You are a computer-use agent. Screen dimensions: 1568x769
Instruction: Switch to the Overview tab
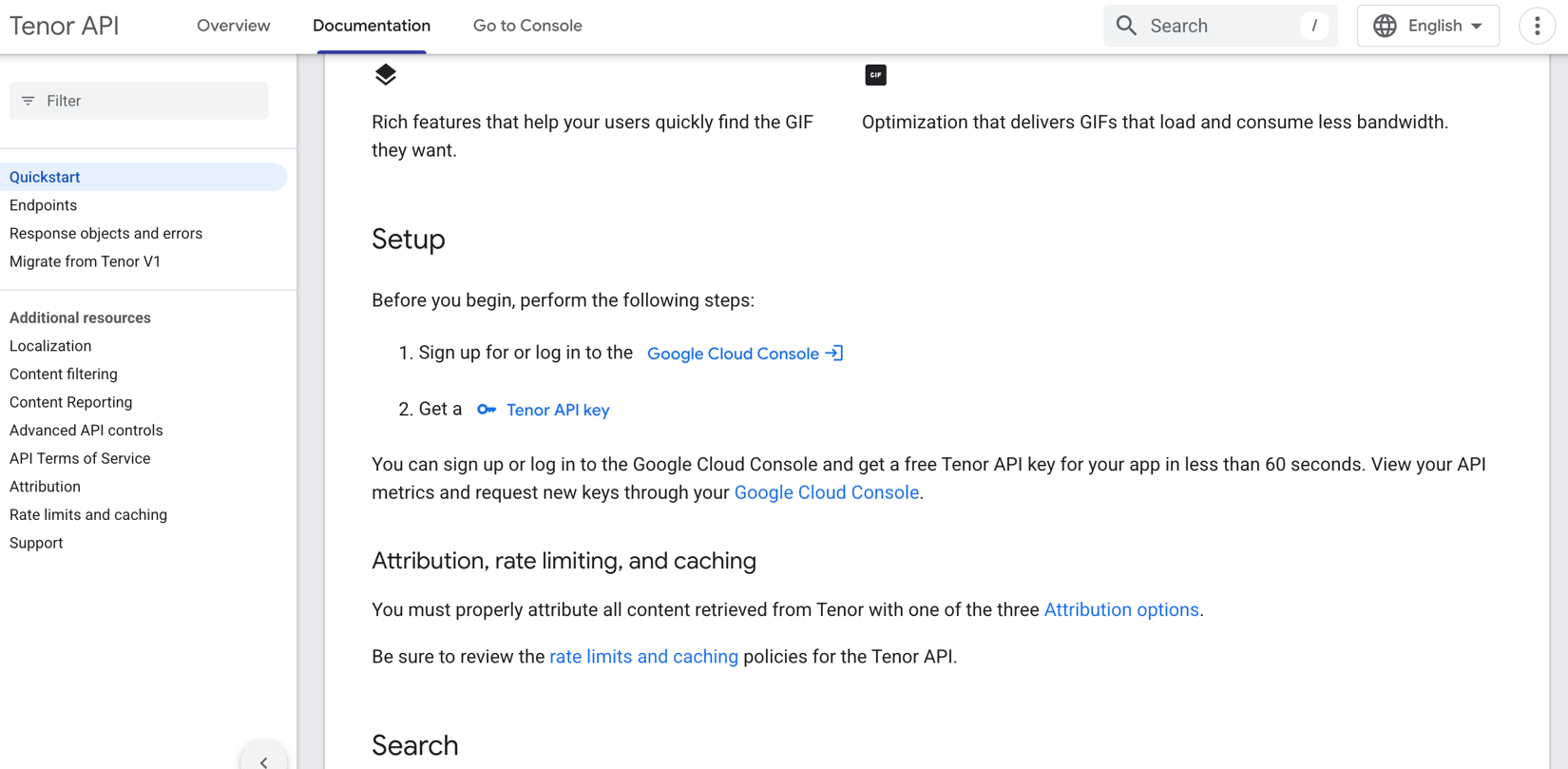(x=233, y=26)
